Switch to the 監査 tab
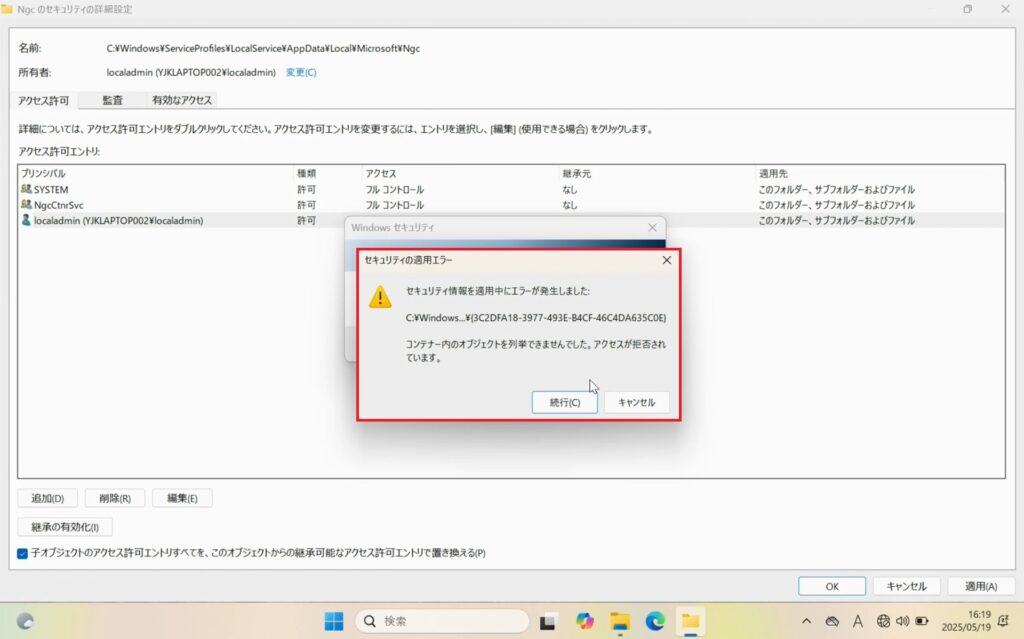 pos(112,100)
